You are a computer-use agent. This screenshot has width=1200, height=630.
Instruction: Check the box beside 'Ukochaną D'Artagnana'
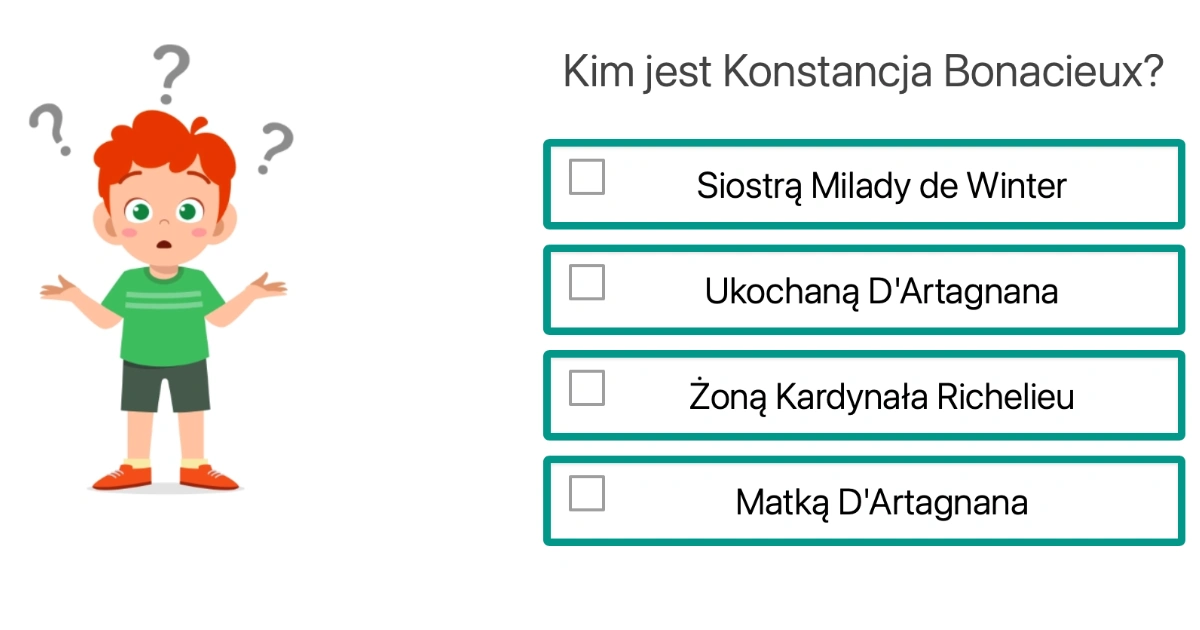click(x=586, y=283)
